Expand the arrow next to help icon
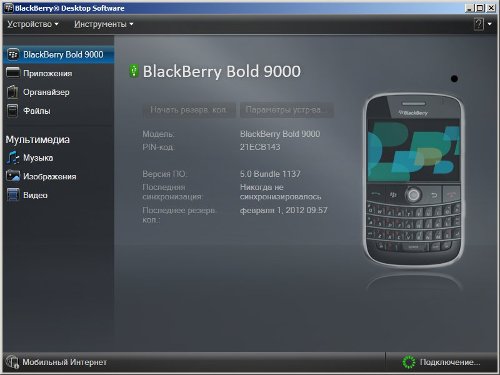Image resolution: width=500 pixels, height=375 pixels. (489, 24)
